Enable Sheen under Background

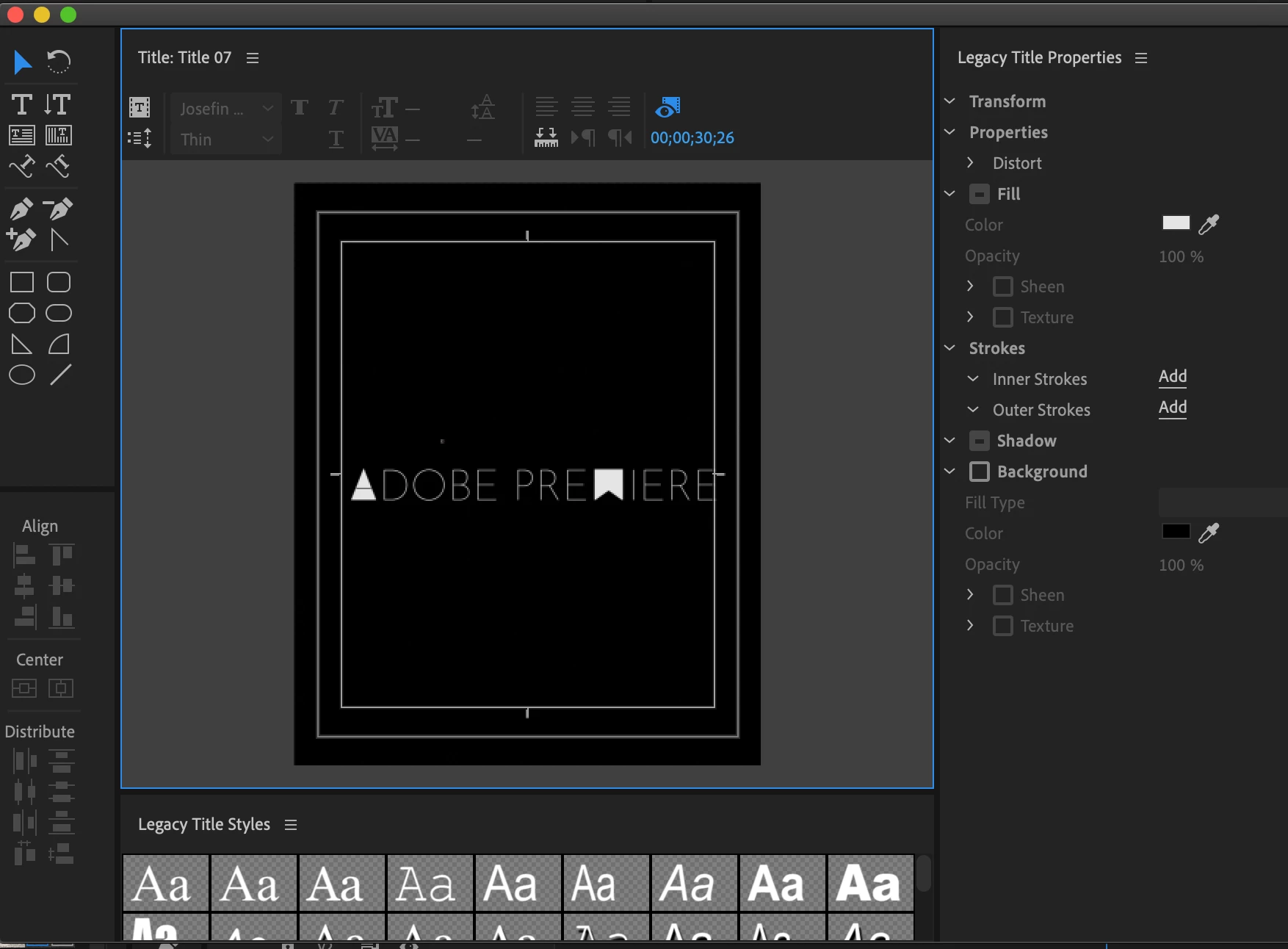(1002, 595)
